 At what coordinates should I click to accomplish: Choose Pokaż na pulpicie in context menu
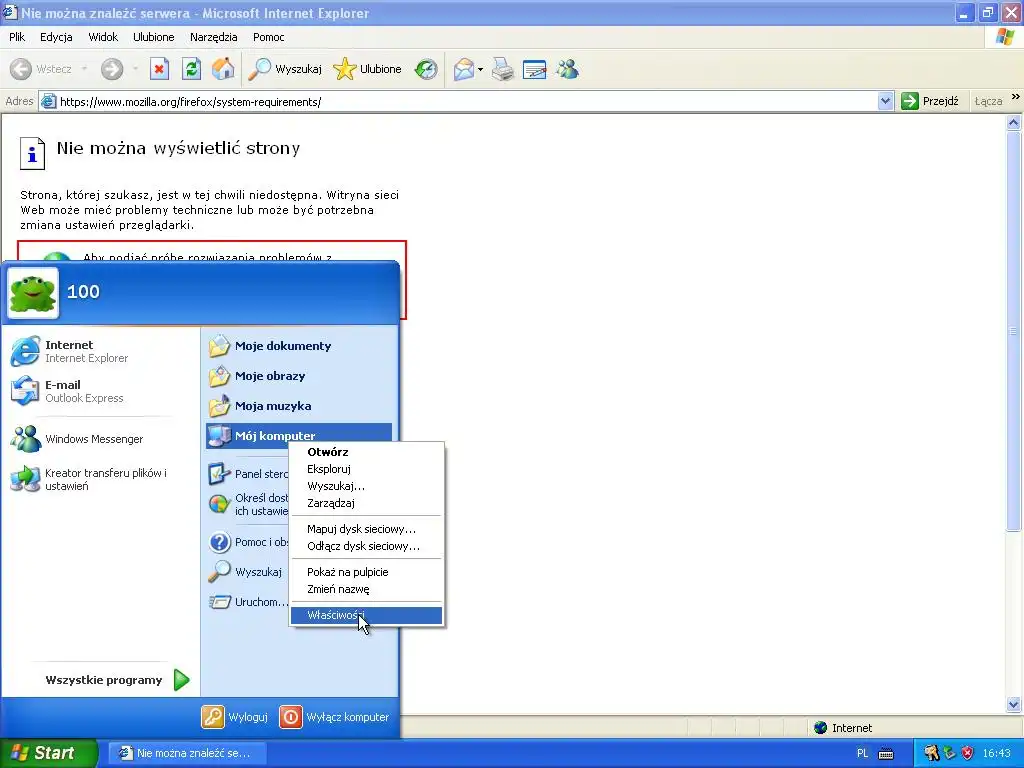tap(366, 572)
